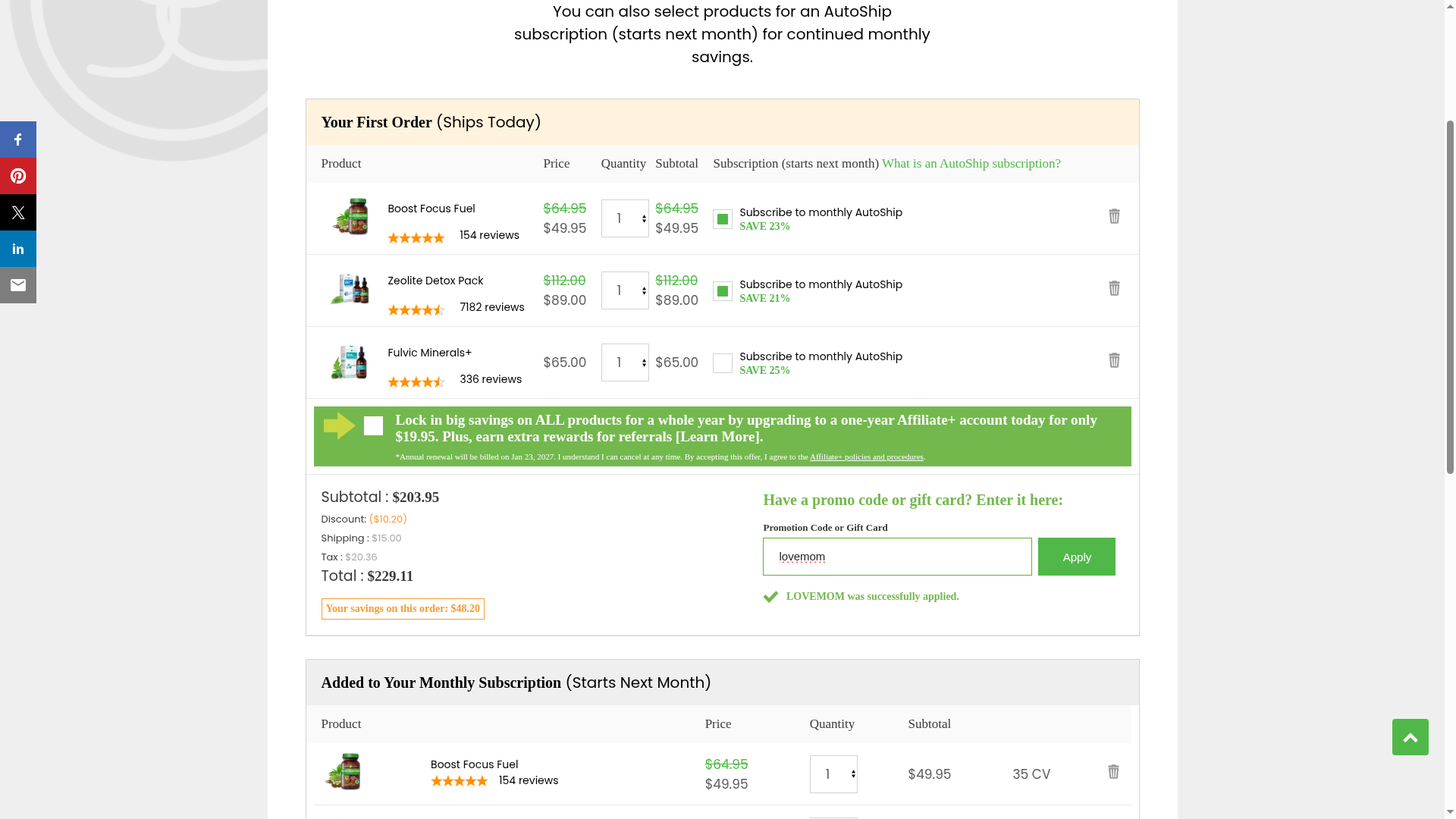Check the Affiliate+ upgrade offer box
Screen dimensions: 1456x819
373,426
